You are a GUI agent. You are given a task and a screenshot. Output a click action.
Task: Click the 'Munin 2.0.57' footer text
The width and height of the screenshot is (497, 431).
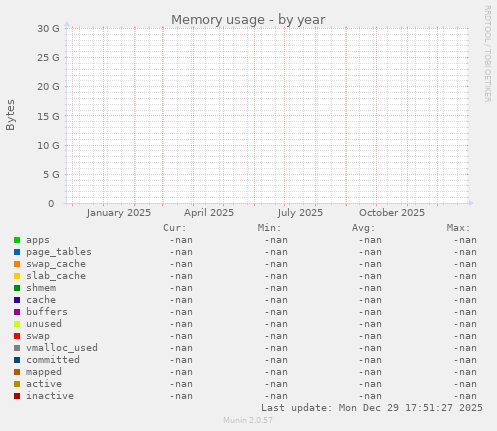point(248,420)
